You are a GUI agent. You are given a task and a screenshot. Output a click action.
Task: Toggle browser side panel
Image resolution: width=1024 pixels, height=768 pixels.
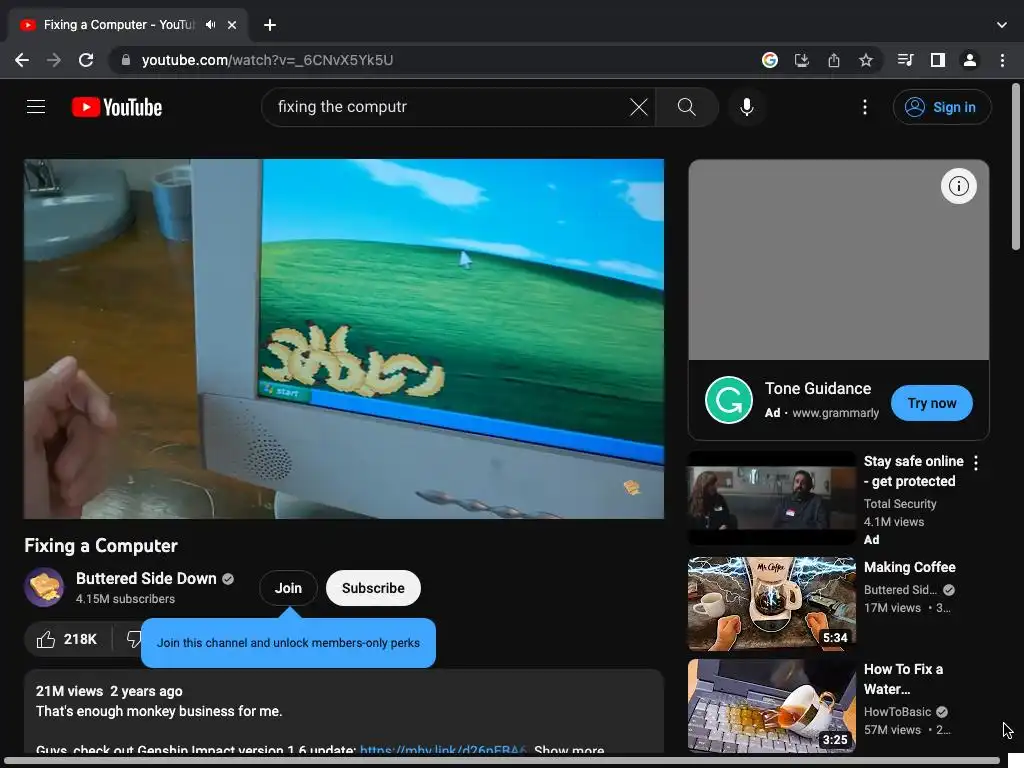pos(938,60)
